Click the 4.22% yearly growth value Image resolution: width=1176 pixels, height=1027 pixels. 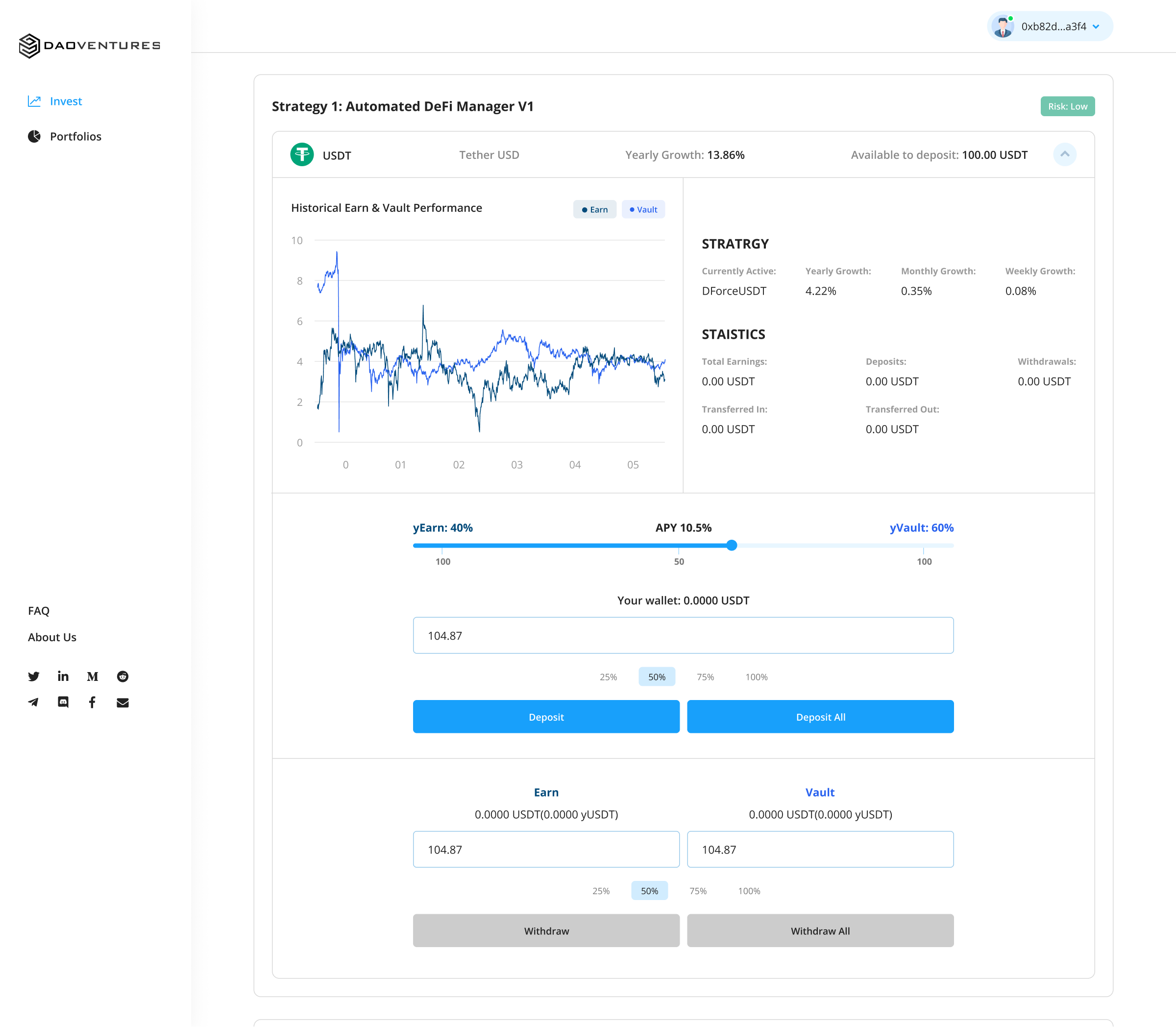coord(820,291)
